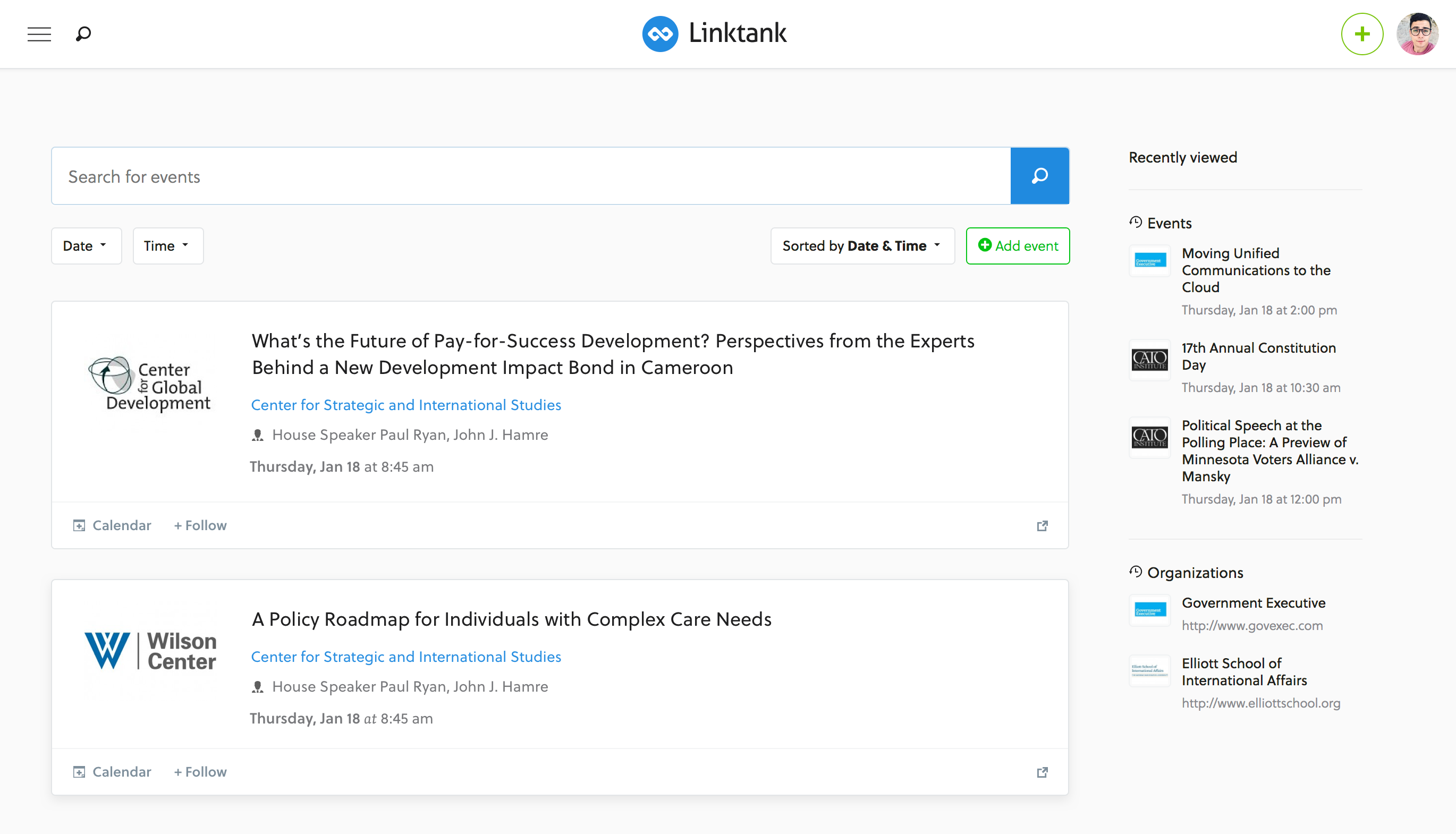Open Elliott School of International Affairs organization
The height and width of the screenshot is (834, 1456).
click(x=1244, y=671)
